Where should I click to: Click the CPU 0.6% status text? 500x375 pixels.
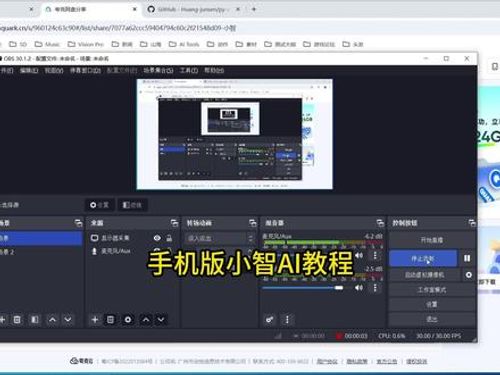coord(392,336)
